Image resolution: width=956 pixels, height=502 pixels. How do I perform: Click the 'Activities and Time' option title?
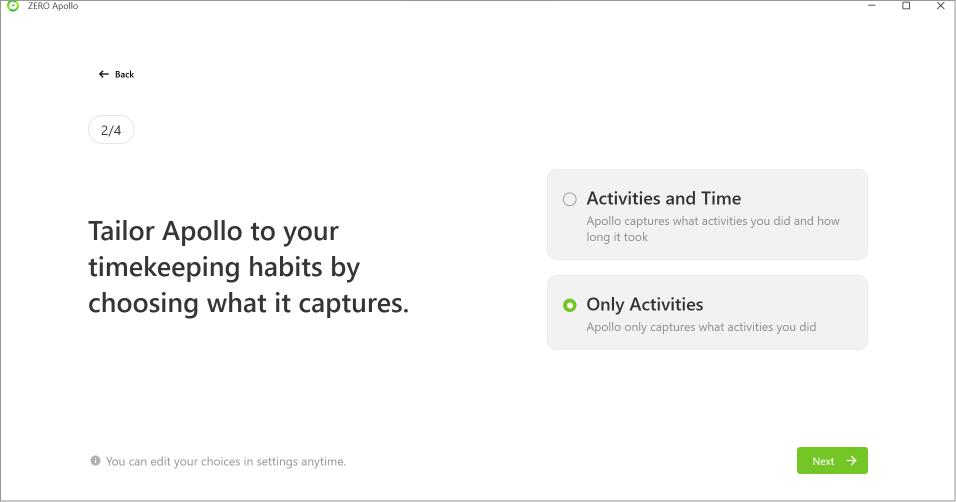tap(663, 198)
